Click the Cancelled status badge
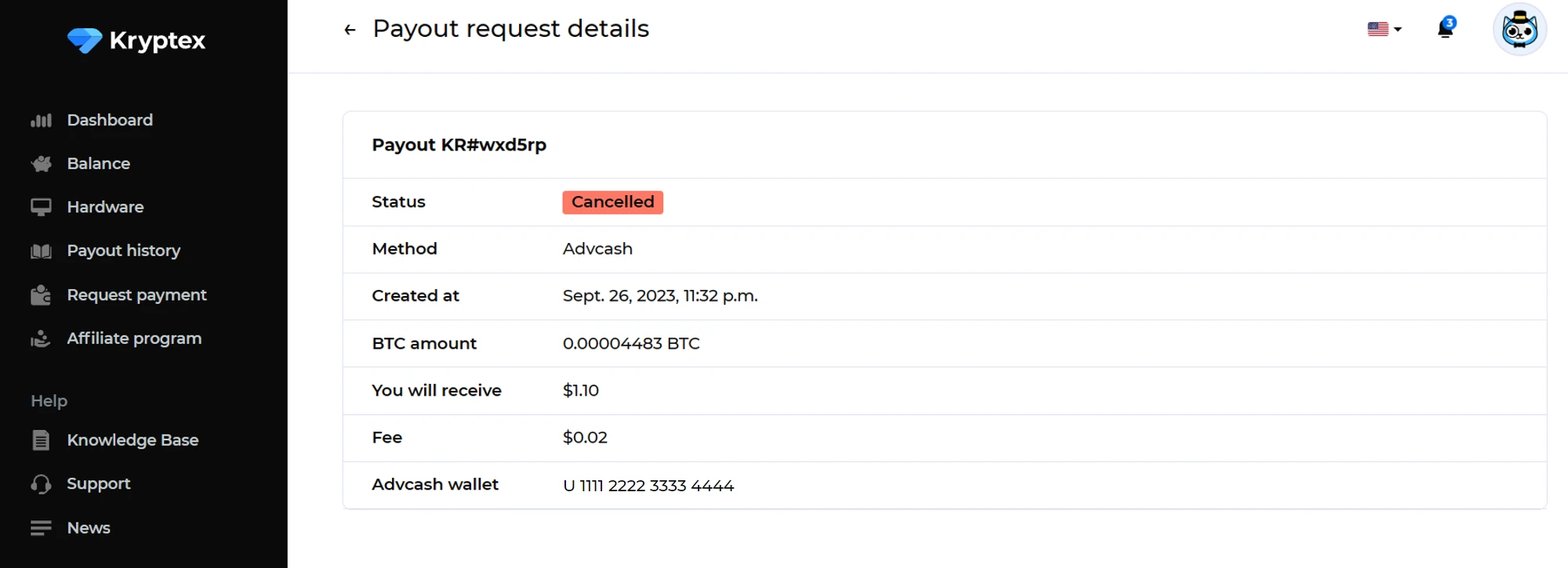The image size is (1568, 568). coord(612,202)
